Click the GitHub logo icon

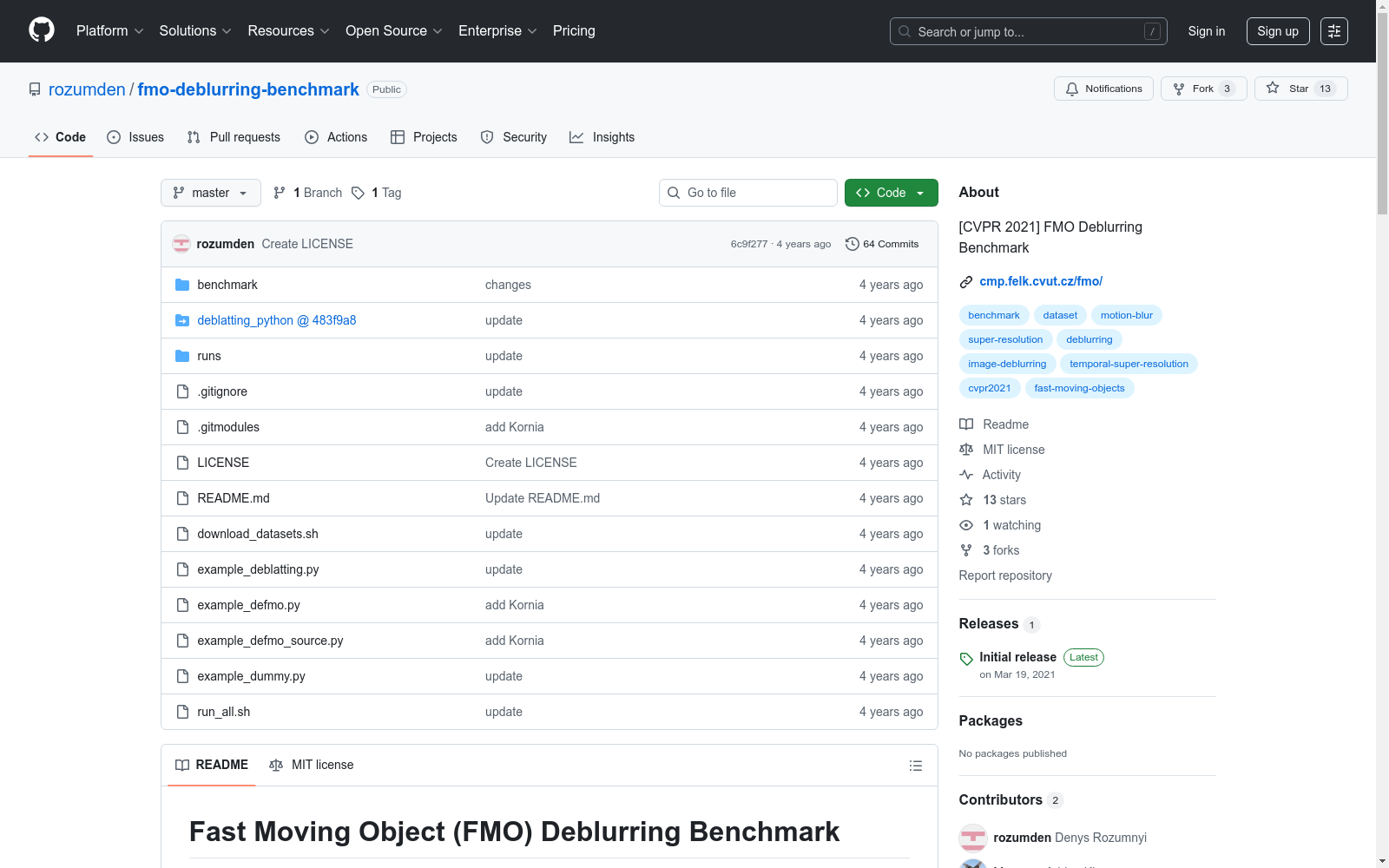[42, 30]
